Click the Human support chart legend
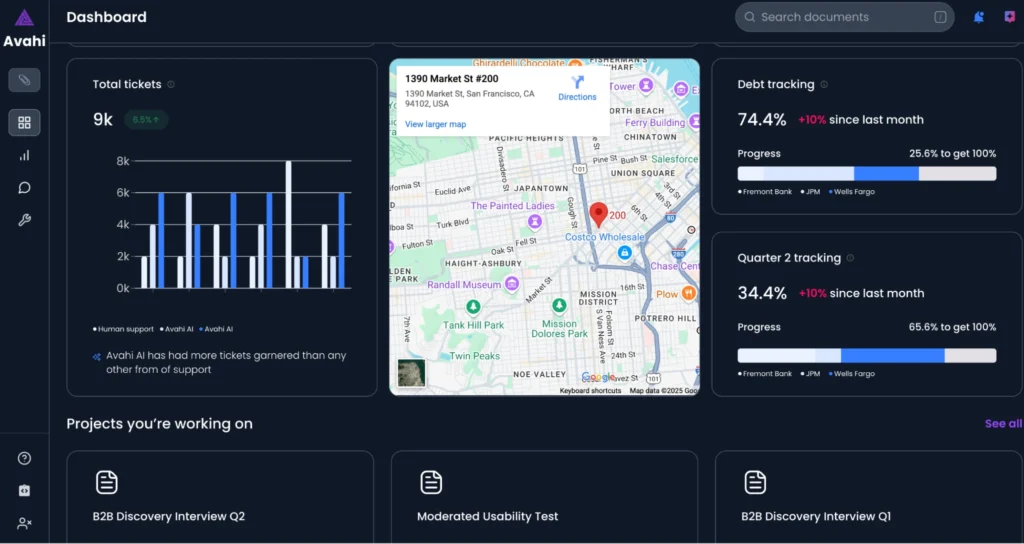Image resolution: width=1024 pixels, height=544 pixels. click(x=123, y=329)
